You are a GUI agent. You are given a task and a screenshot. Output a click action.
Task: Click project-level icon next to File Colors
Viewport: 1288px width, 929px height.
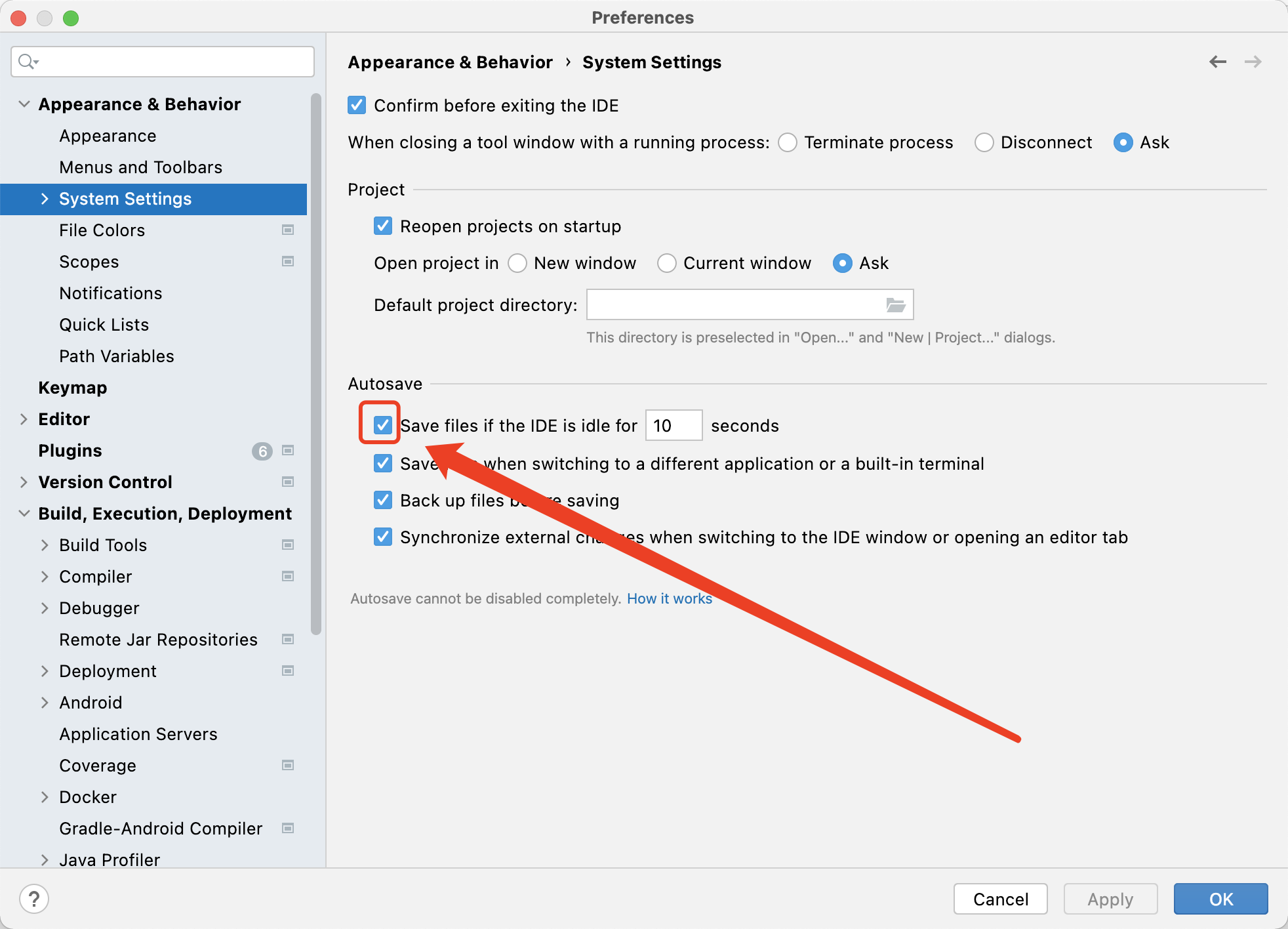pyautogui.click(x=287, y=230)
